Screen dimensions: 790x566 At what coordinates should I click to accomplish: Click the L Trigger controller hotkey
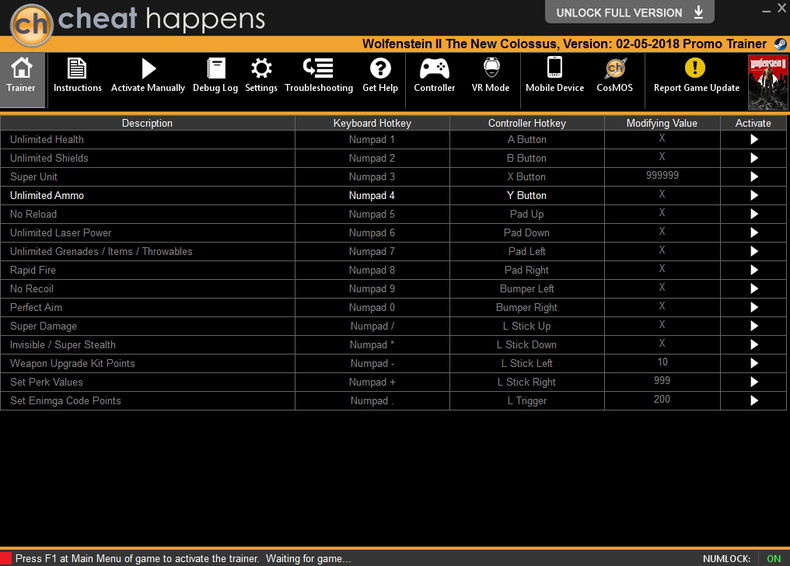[526, 401]
